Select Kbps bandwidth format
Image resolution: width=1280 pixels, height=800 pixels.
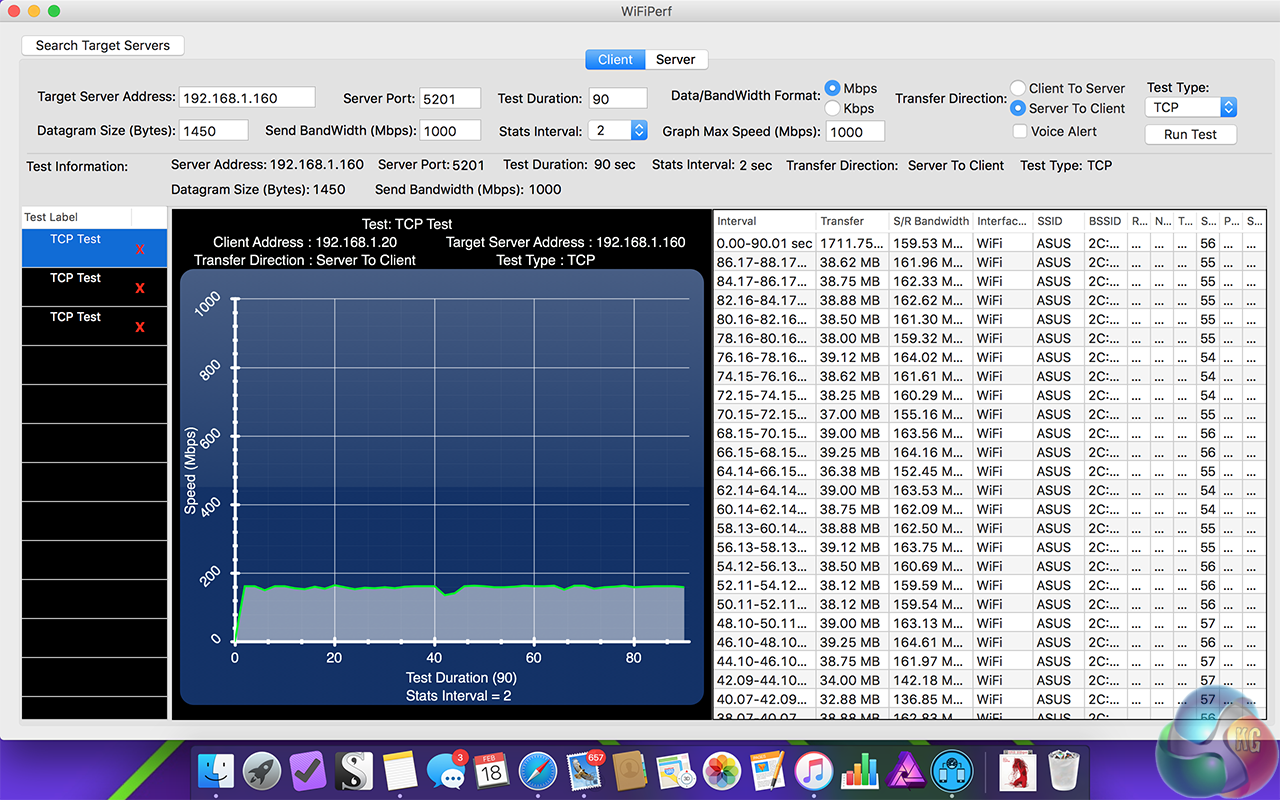point(833,108)
